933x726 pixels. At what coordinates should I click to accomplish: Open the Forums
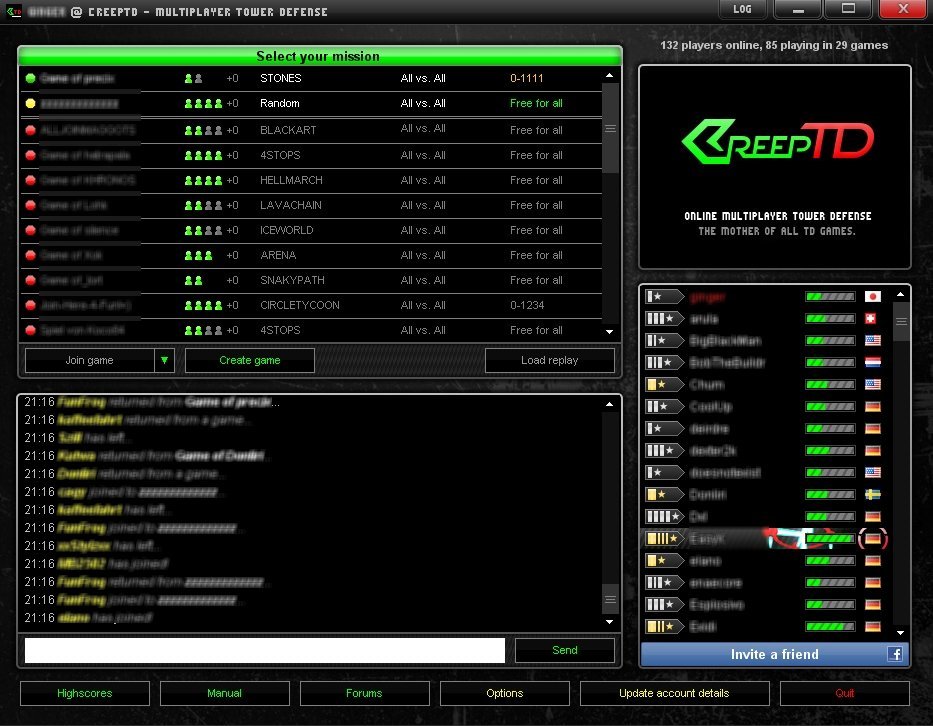pos(364,693)
